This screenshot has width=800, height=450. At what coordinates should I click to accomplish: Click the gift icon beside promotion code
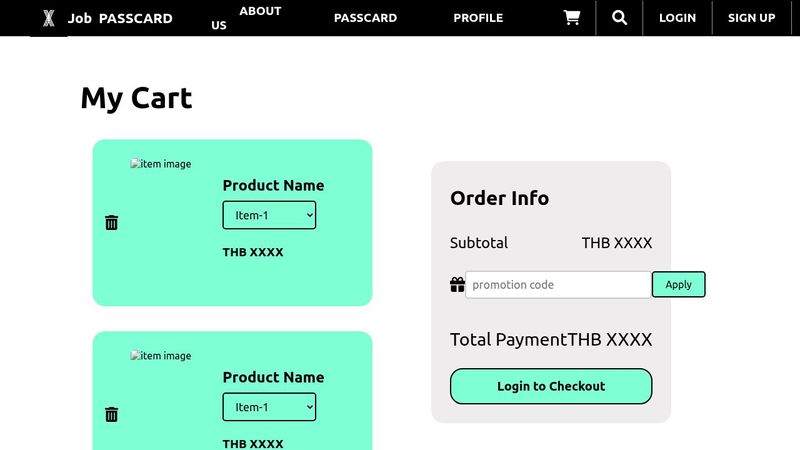click(x=457, y=285)
